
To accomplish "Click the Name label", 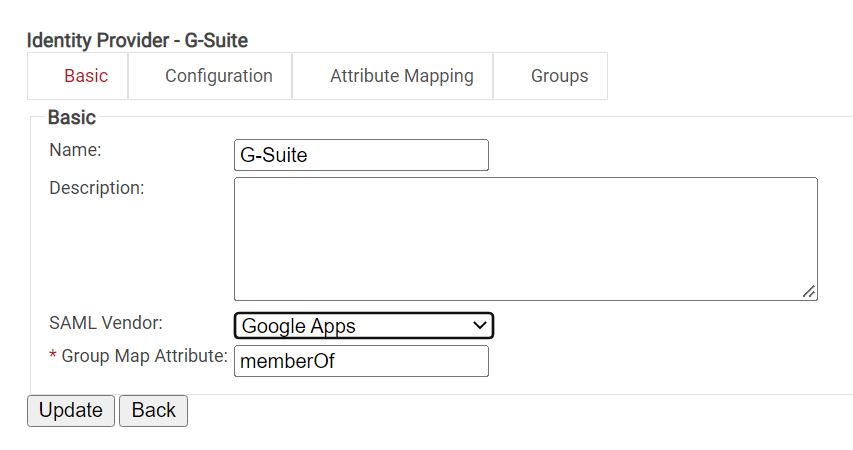I will 75,150.
